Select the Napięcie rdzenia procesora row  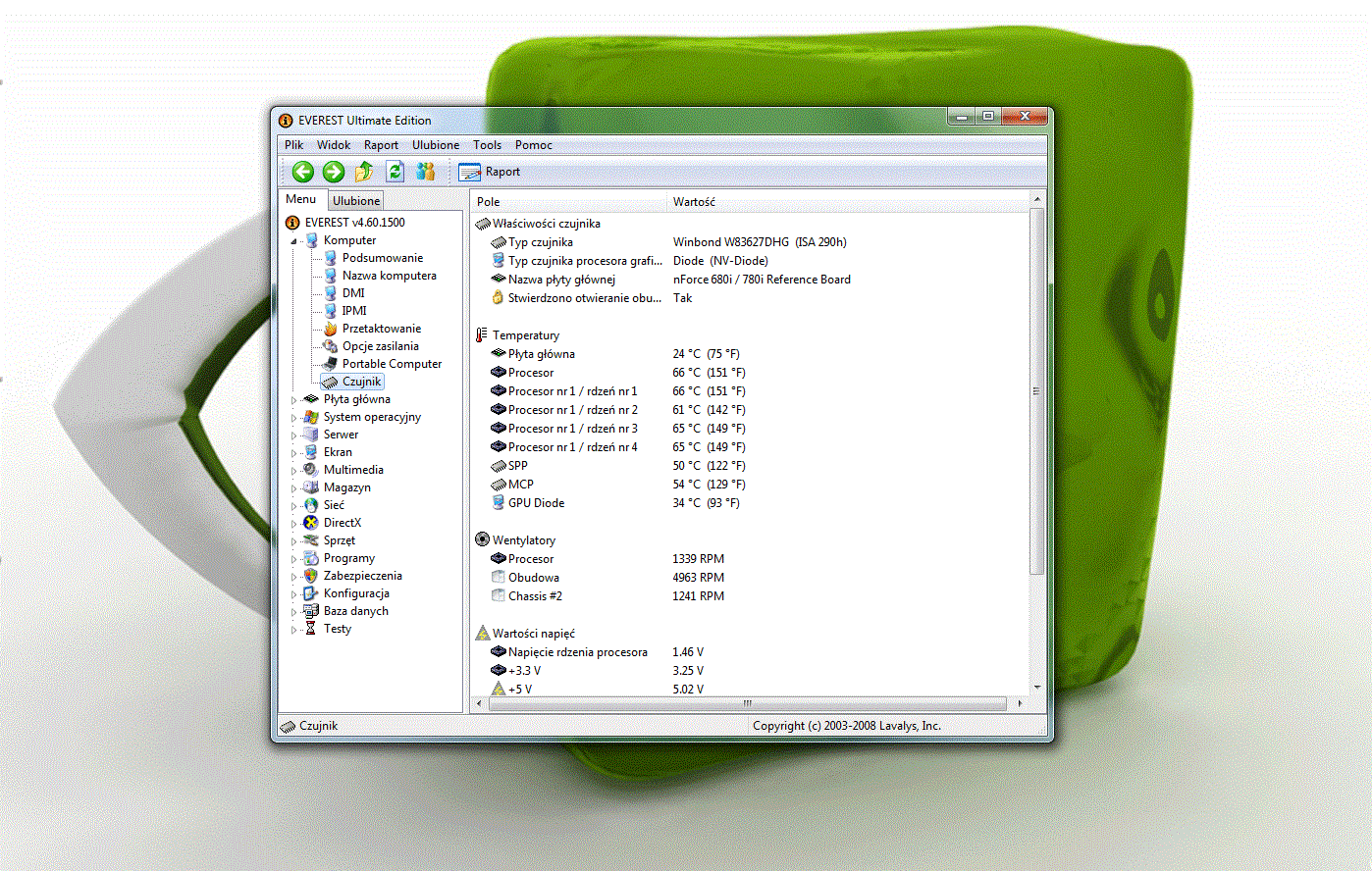[751, 652]
